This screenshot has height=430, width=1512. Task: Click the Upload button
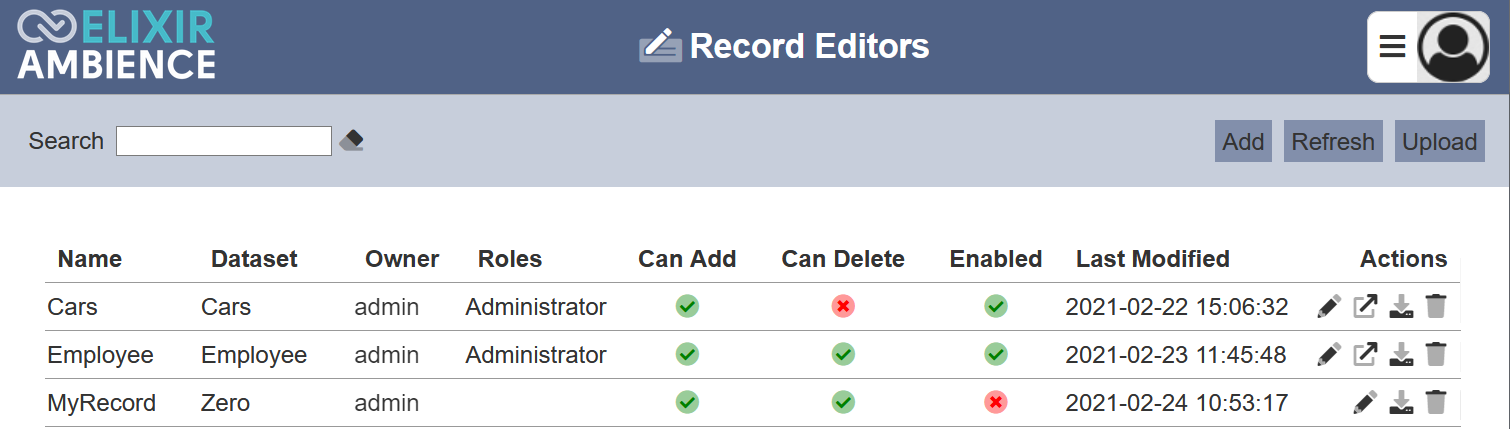[x=1439, y=141]
